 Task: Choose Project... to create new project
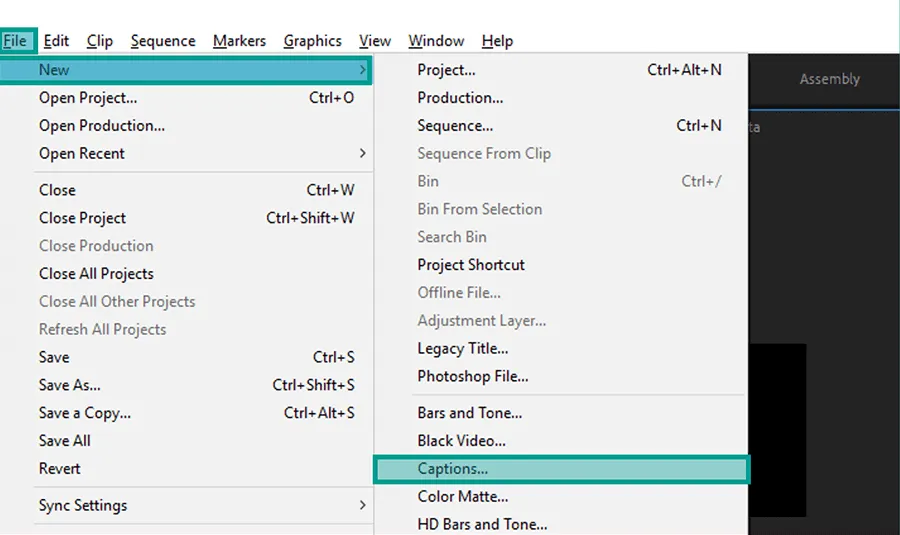(561, 70)
